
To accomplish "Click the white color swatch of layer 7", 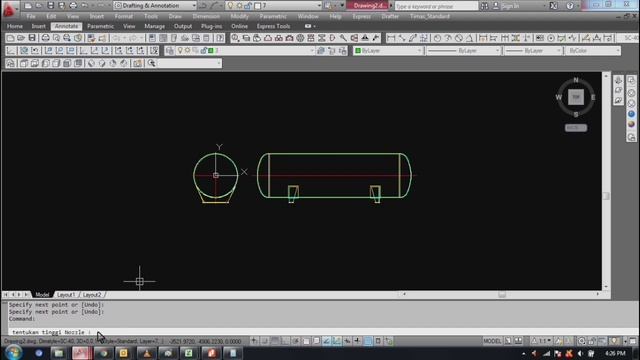I will [258, 6].
